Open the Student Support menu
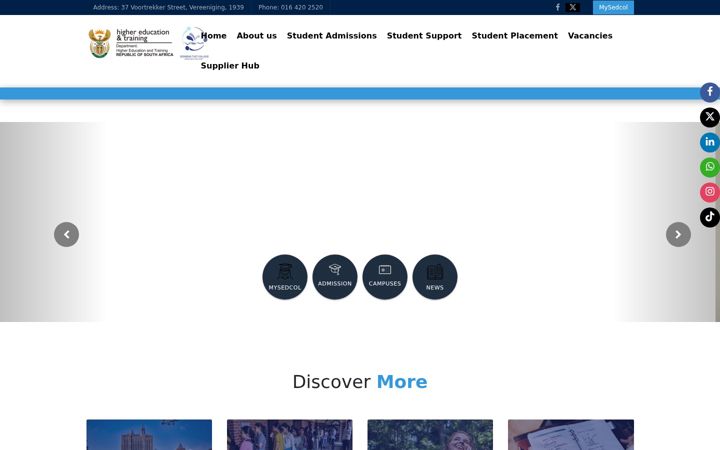 click(424, 36)
